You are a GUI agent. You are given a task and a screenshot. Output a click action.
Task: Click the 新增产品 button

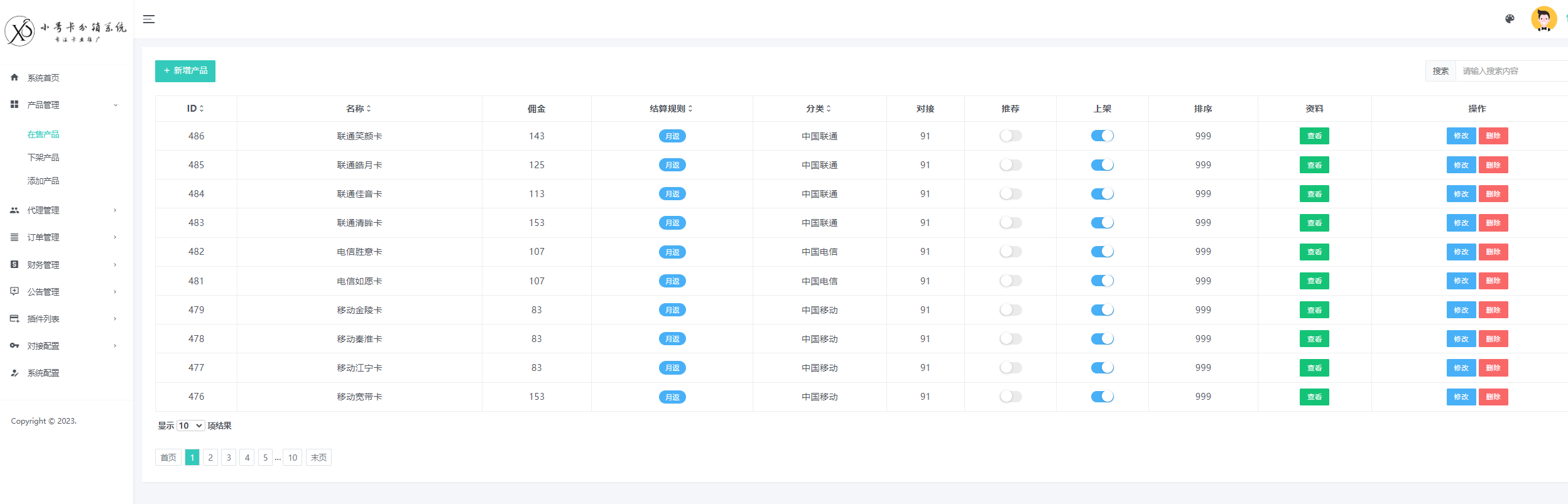[x=185, y=71]
